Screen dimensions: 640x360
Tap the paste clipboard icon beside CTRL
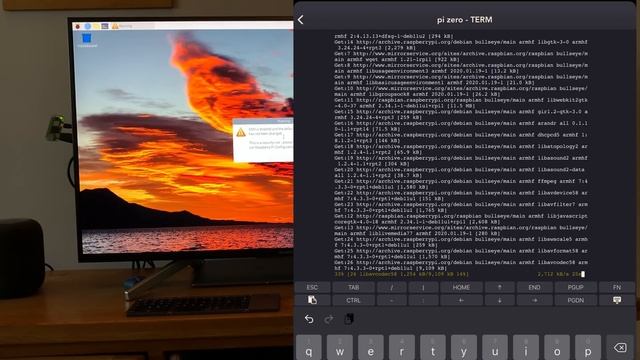point(312,300)
